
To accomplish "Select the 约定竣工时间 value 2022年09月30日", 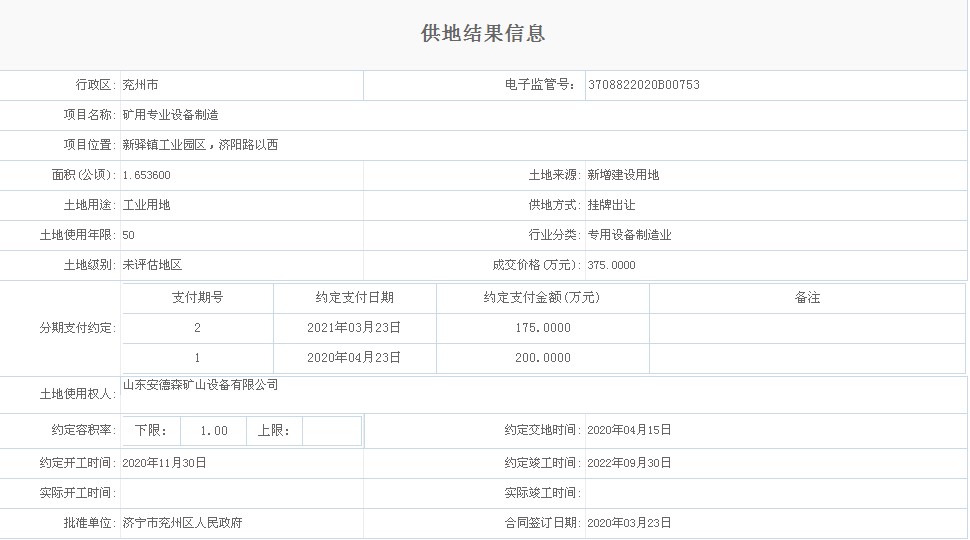I will [x=629, y=463].
